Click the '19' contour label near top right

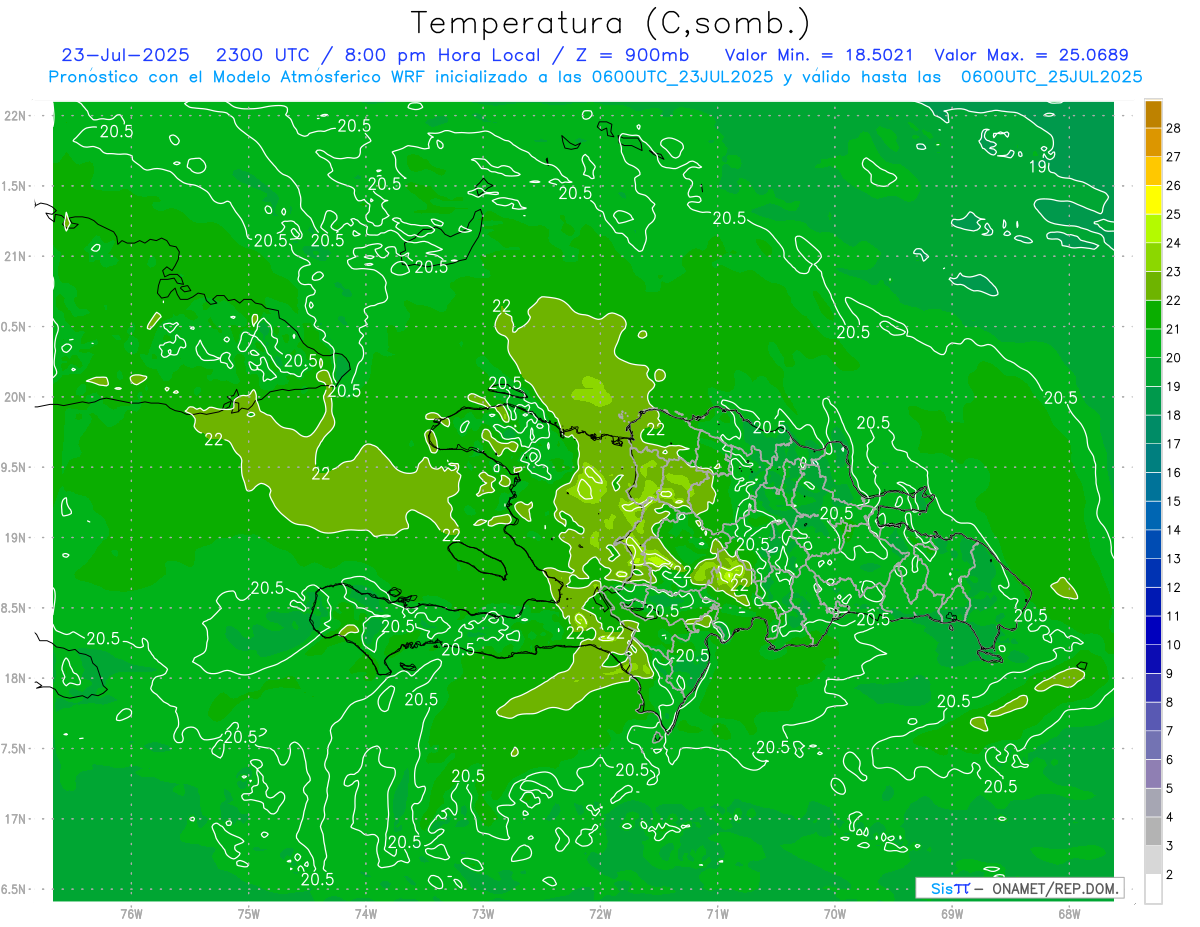tap(1039, 167)
